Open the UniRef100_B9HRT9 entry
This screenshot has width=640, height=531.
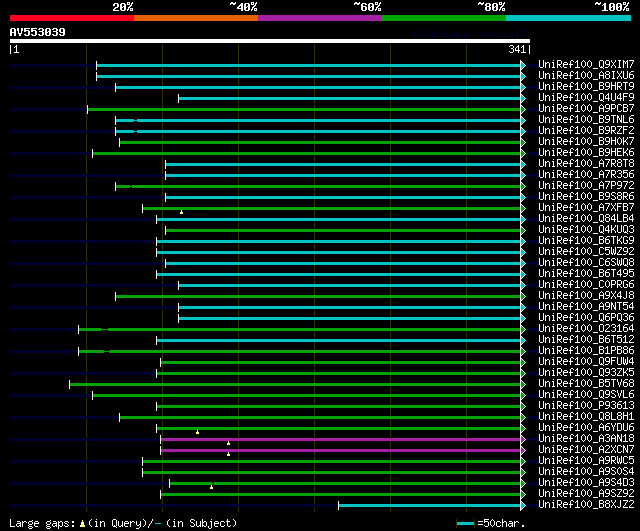pos(586,87)
